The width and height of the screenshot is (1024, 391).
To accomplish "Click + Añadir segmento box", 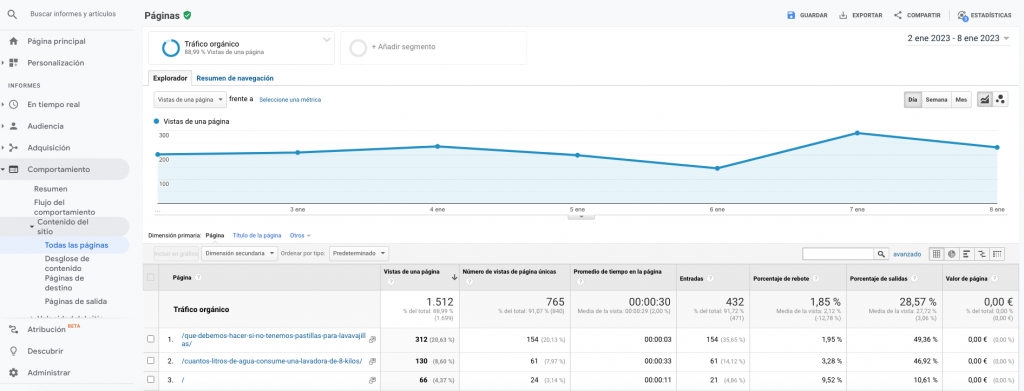I will pyautogui.click(x=434, y=48).
